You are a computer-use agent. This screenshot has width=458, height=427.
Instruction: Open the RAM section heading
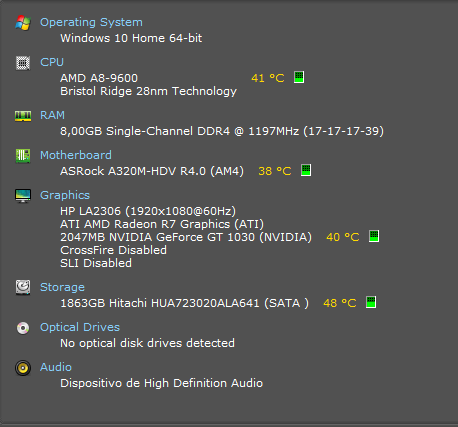(x=52, y=115)
